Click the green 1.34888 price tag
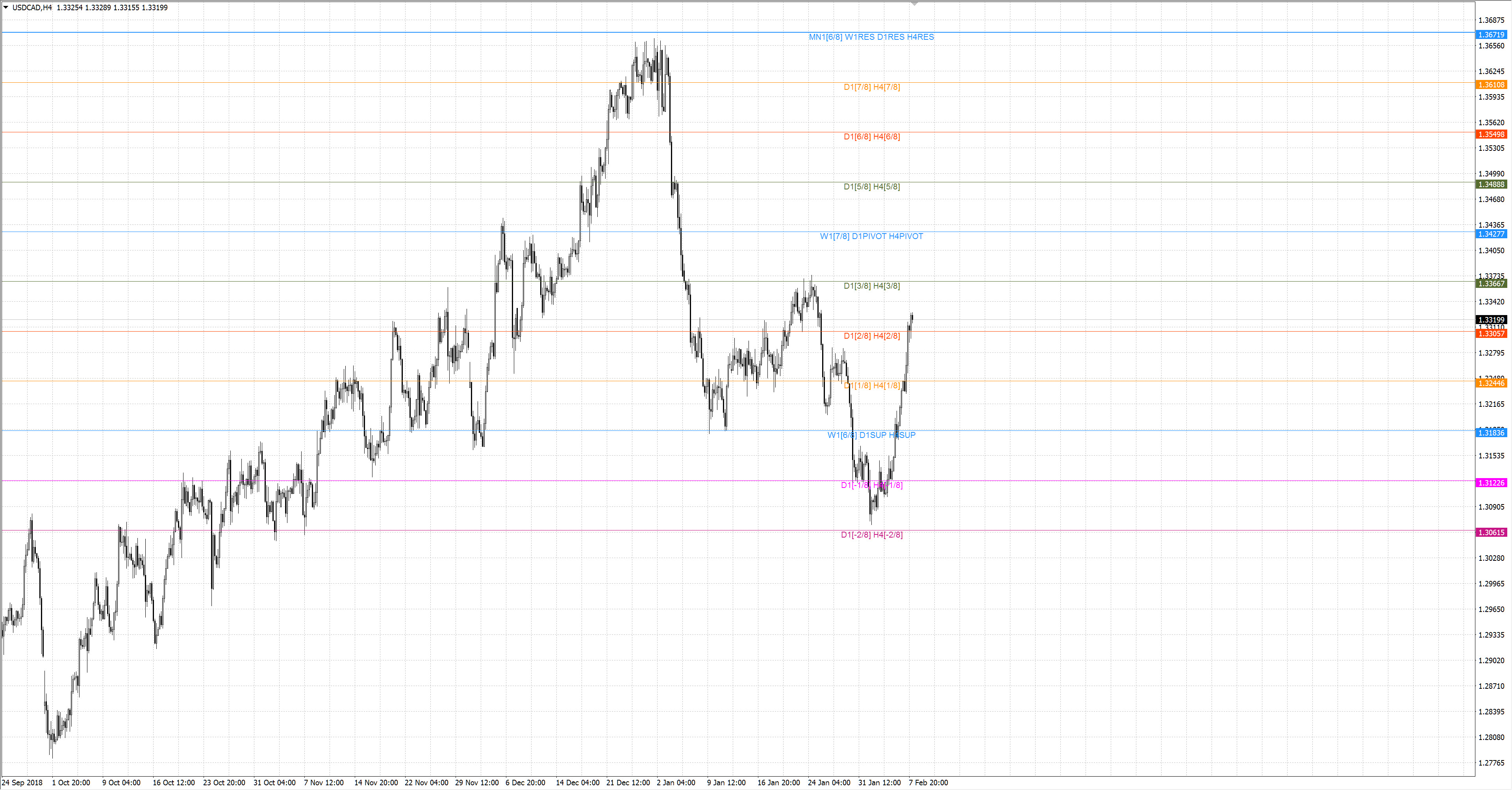Viewport: 1512px width, 790px height. [1491, 184]
